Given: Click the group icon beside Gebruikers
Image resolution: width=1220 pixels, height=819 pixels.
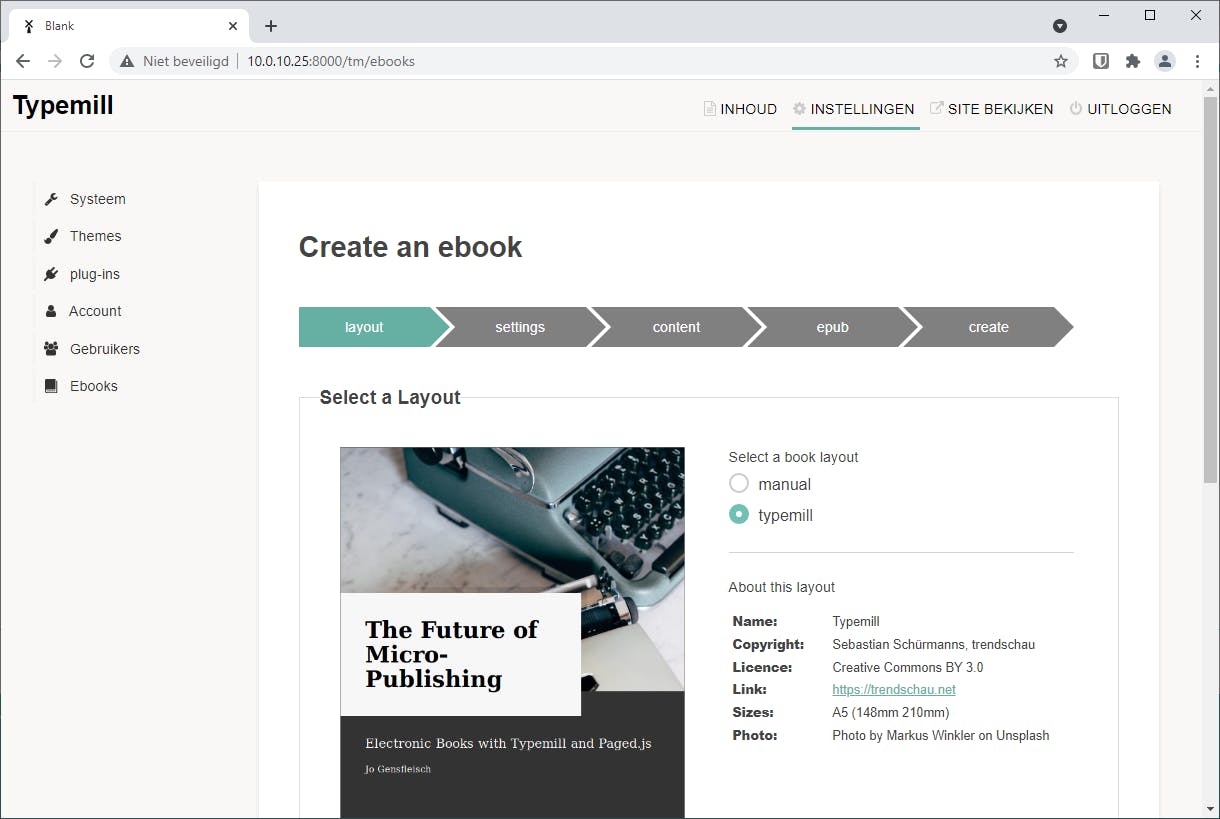Looking at the screenshot, I should (51, 349).
